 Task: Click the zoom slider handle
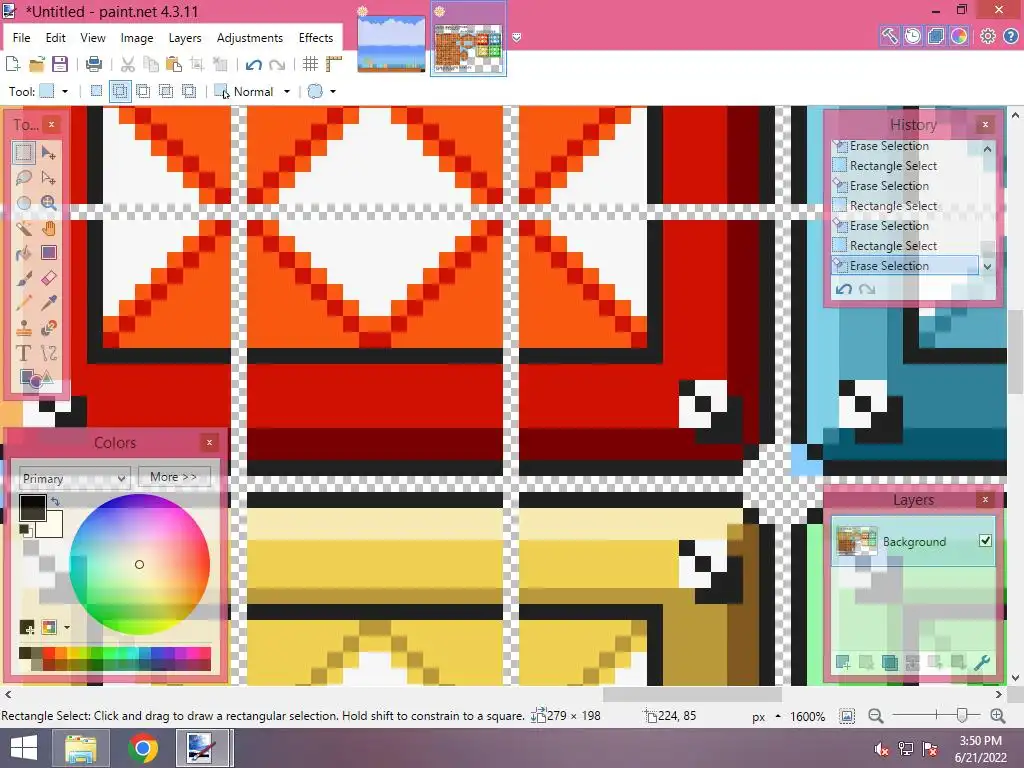[961, 716]
